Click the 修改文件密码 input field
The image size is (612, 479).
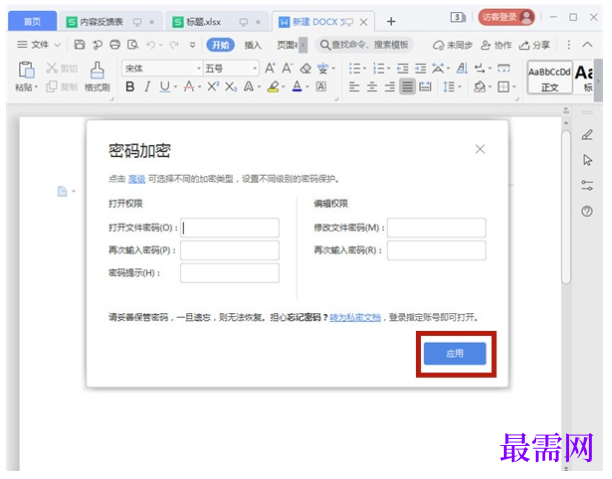pos(437,228)
